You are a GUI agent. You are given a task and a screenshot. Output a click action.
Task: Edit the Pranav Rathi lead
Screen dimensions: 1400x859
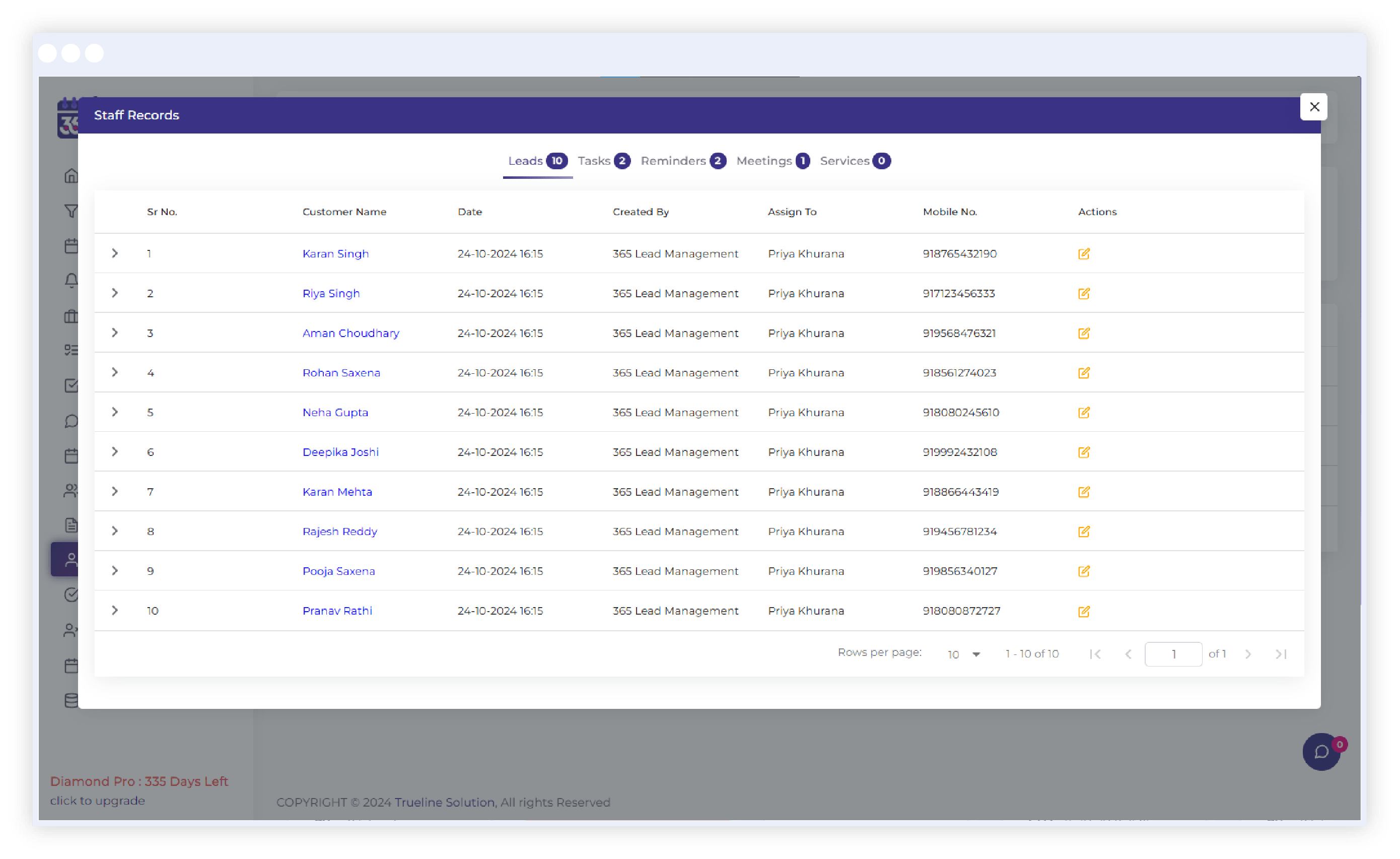1084,611
